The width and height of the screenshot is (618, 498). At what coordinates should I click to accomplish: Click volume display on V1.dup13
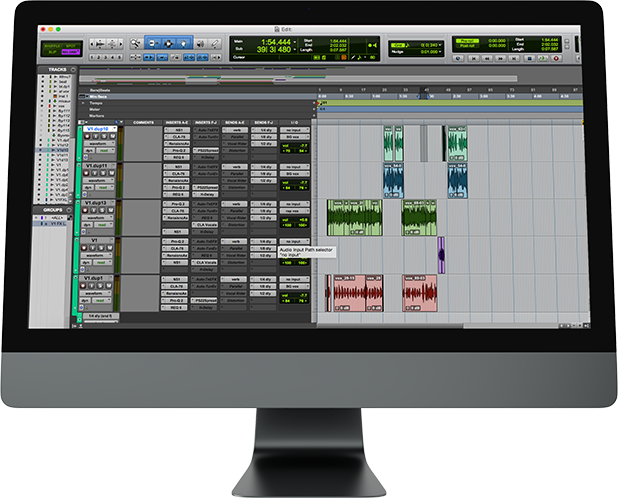(294, 219)
